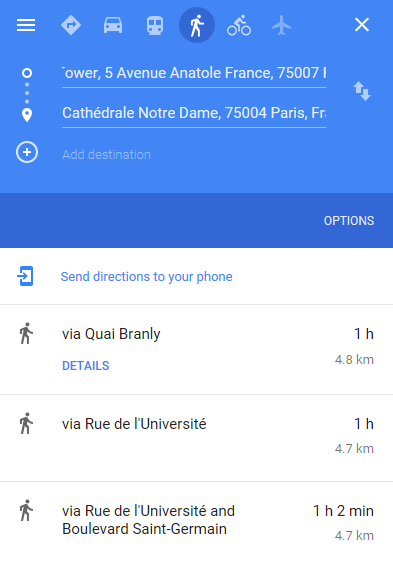The height and width of the screenshot is (561, 393).
Task: Choose the route via Quai Branly
Action: click(x=196, y=350)
